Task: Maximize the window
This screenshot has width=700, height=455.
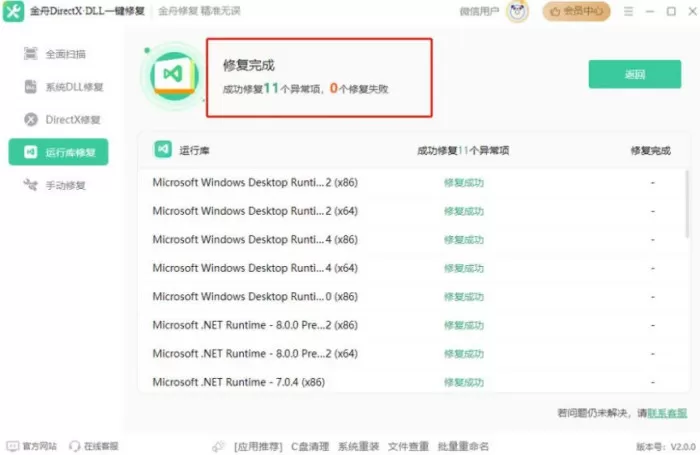Action: (x=671, y=11)
